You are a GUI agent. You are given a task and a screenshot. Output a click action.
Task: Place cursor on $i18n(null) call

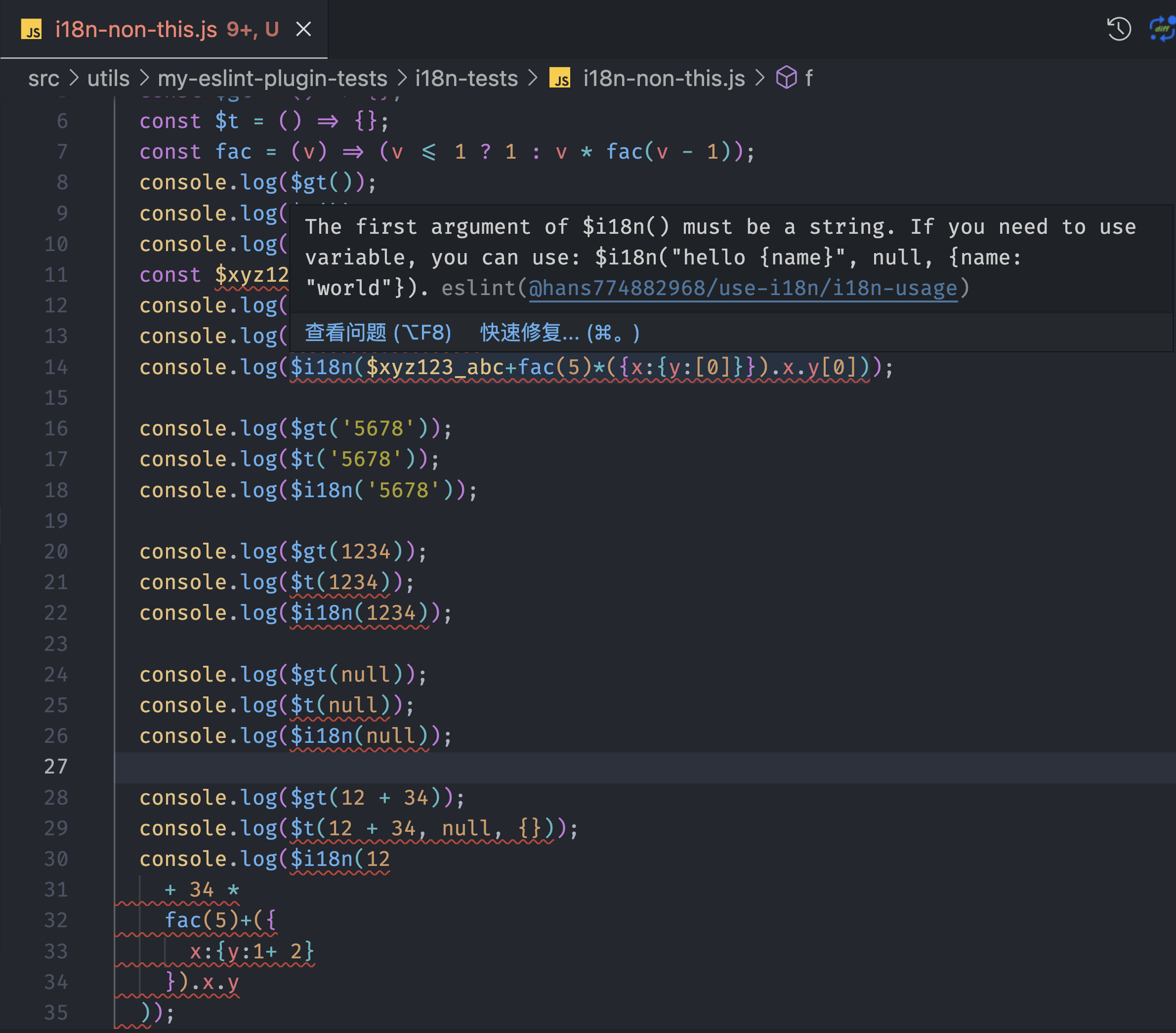[359, 736]
